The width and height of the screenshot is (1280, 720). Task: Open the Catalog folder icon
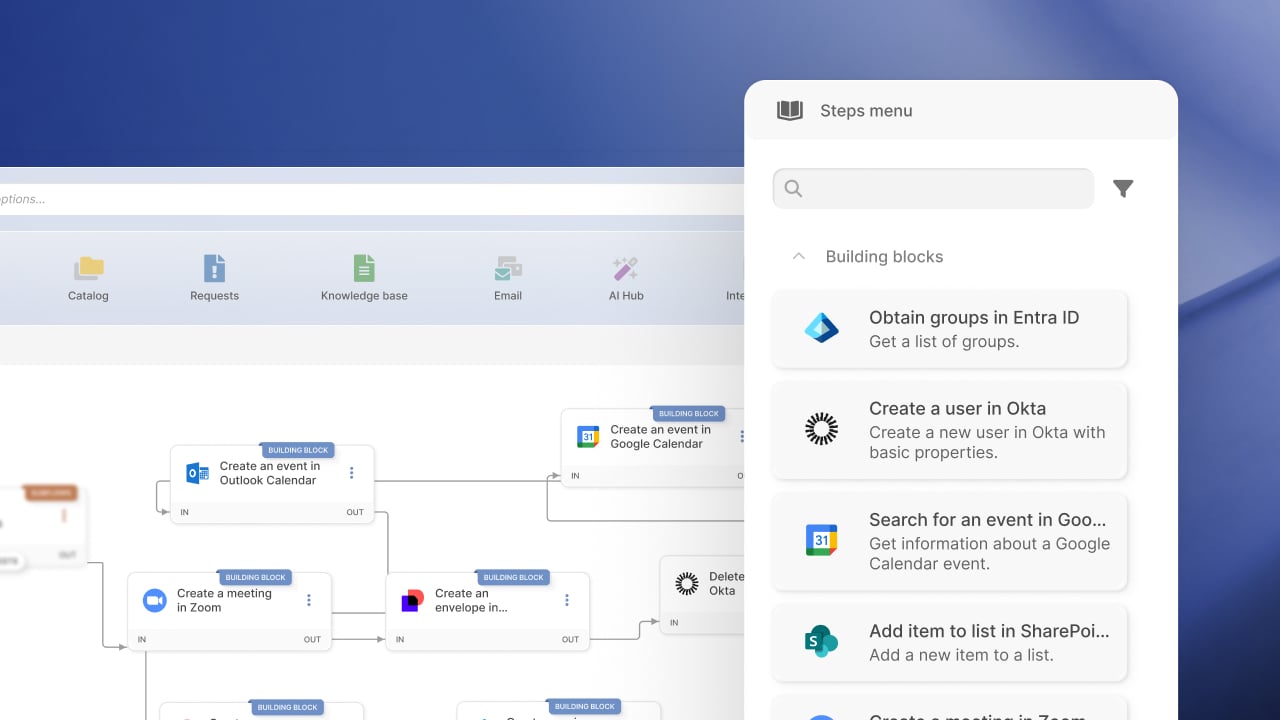[89, 268]
